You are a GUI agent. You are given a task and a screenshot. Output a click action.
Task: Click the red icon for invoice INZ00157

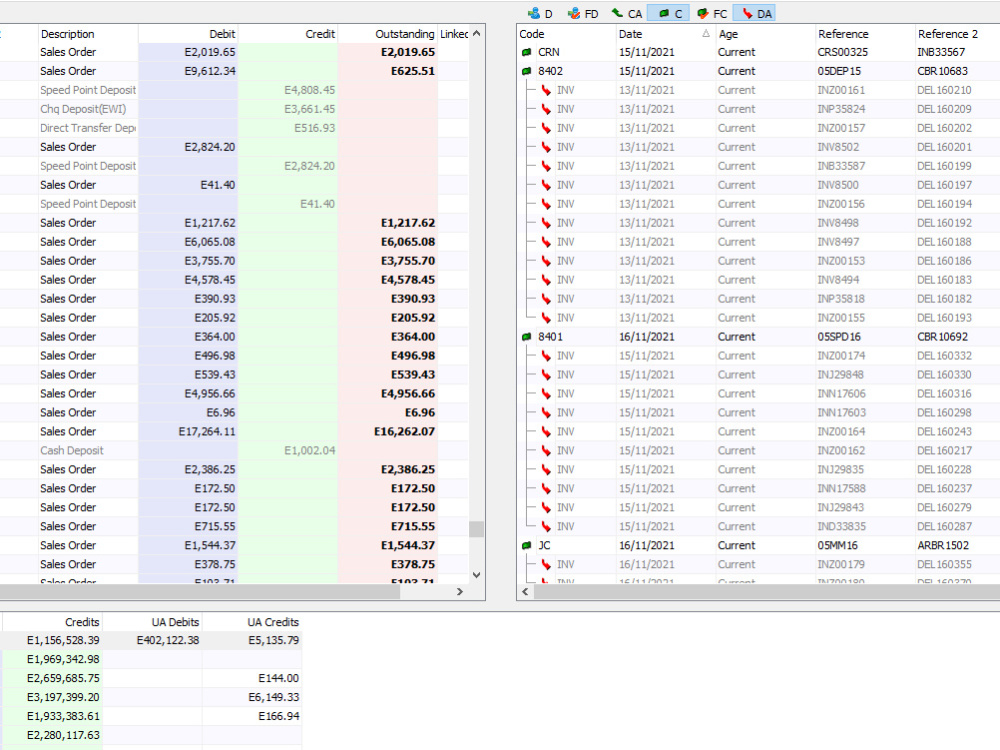(546, 128)
